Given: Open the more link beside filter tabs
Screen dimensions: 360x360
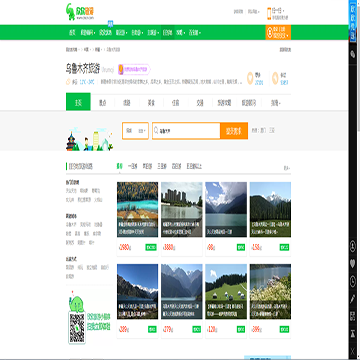Looking at the screenshot, I should [287, 168].
